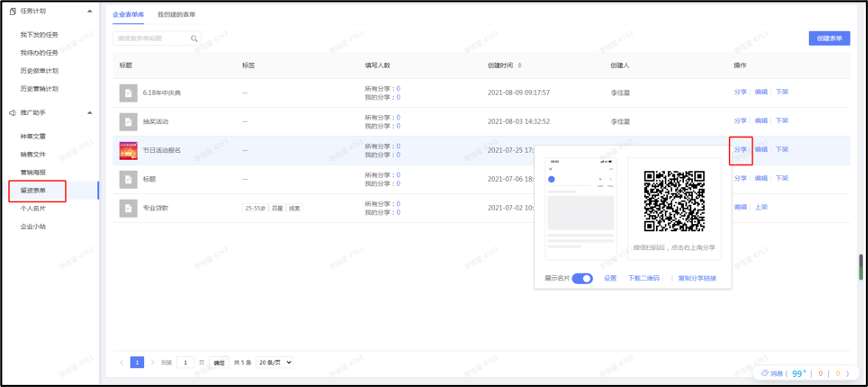Go to the next page arrow in pagination
868x387 pixels.
pyautogui.click(x=152, y=362)
